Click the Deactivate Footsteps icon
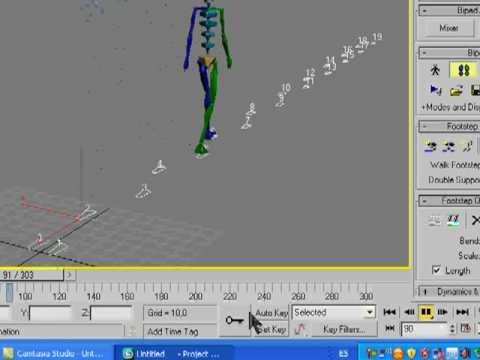The width and height of the screenshot is (480, 360). pyautogui.click(x=453, y=220)
